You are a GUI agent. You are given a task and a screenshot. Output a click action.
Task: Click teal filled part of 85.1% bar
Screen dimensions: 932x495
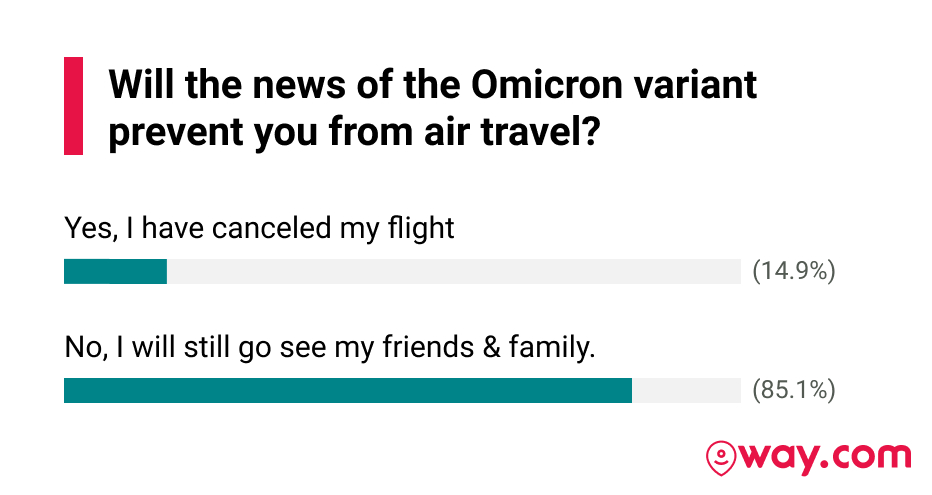(x=347, y=391)
